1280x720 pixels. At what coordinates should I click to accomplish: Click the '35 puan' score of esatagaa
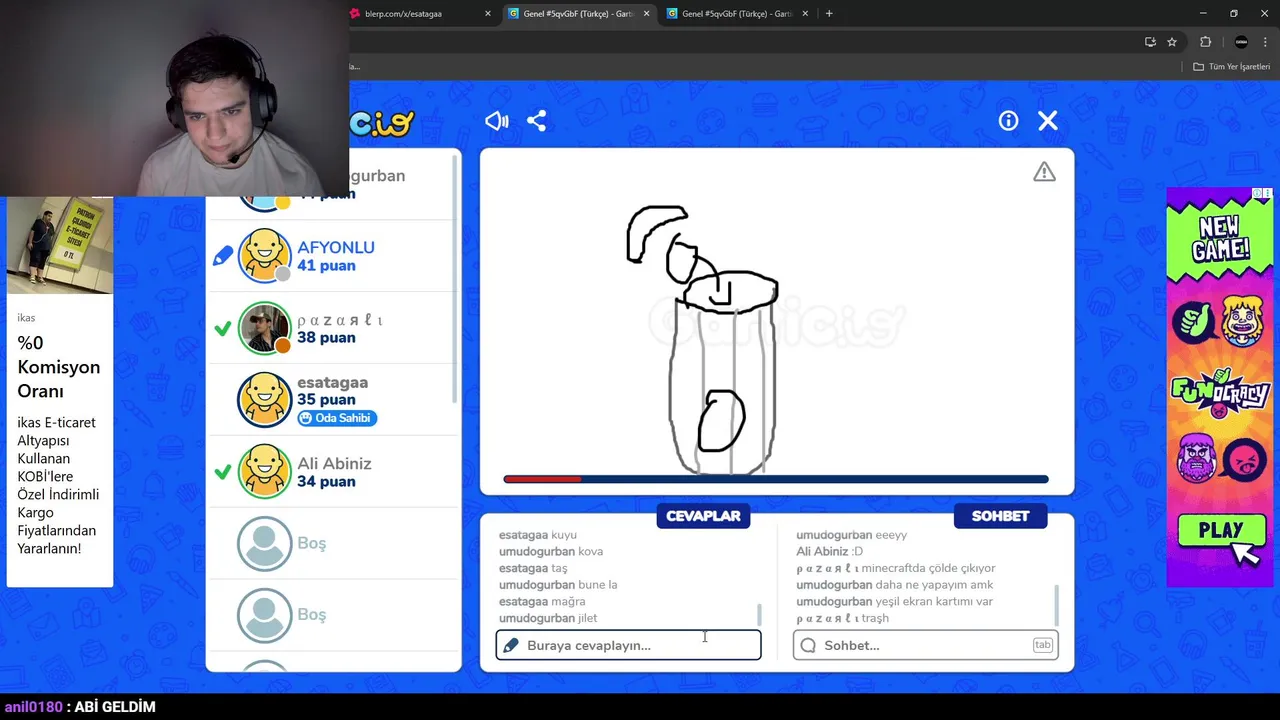[x=326, y=399]
